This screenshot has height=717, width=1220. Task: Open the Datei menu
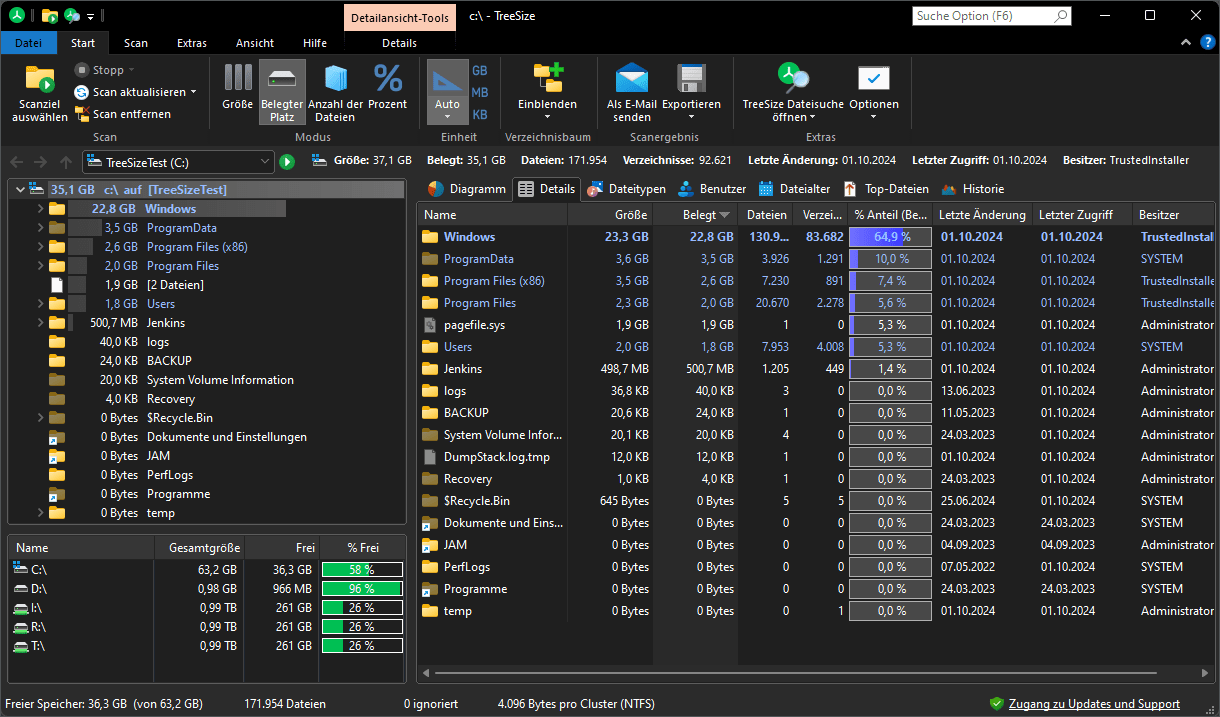coord(29,43)
